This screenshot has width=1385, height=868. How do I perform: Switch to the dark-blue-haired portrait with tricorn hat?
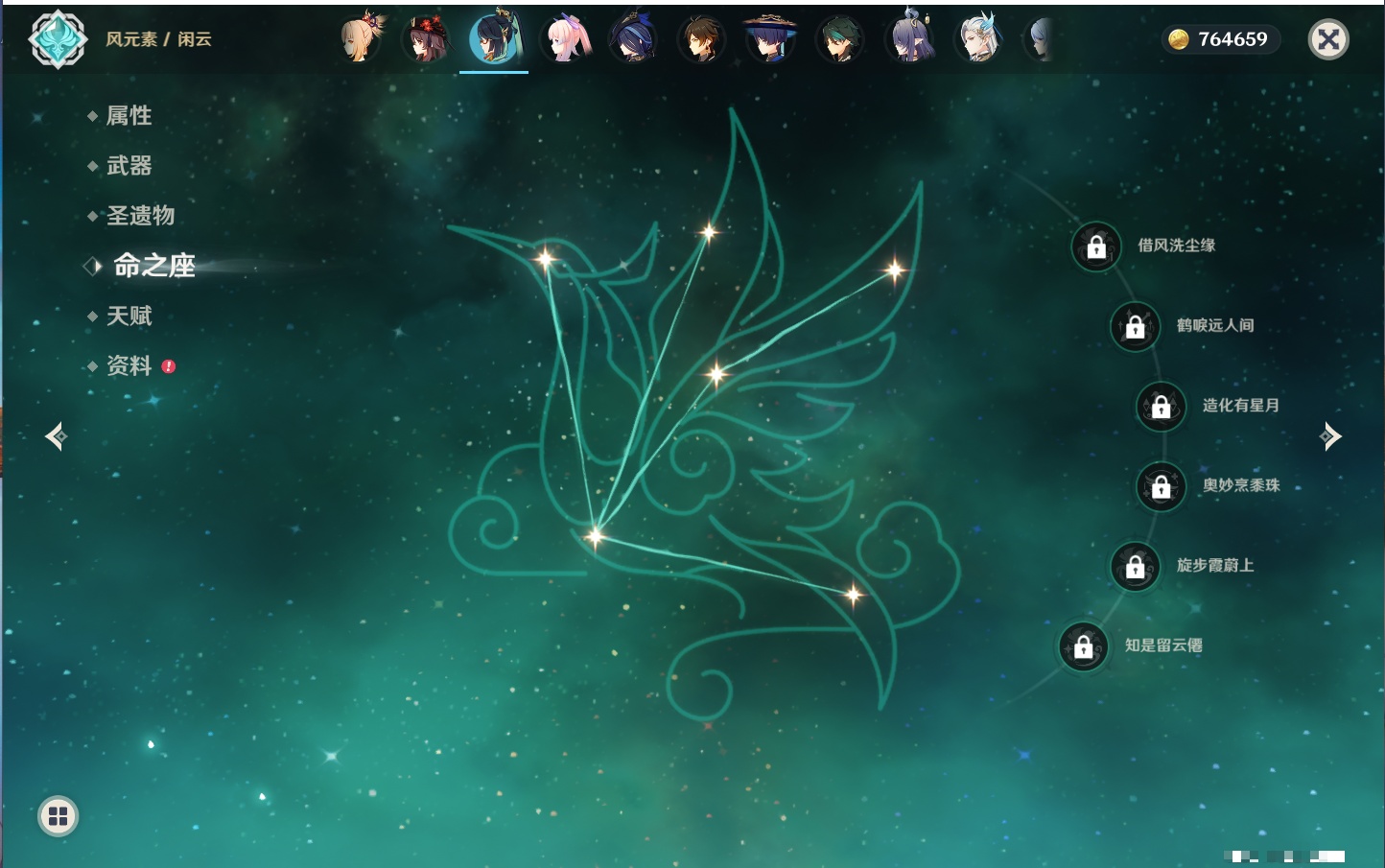pyautogui.click(x=633, y=39)
